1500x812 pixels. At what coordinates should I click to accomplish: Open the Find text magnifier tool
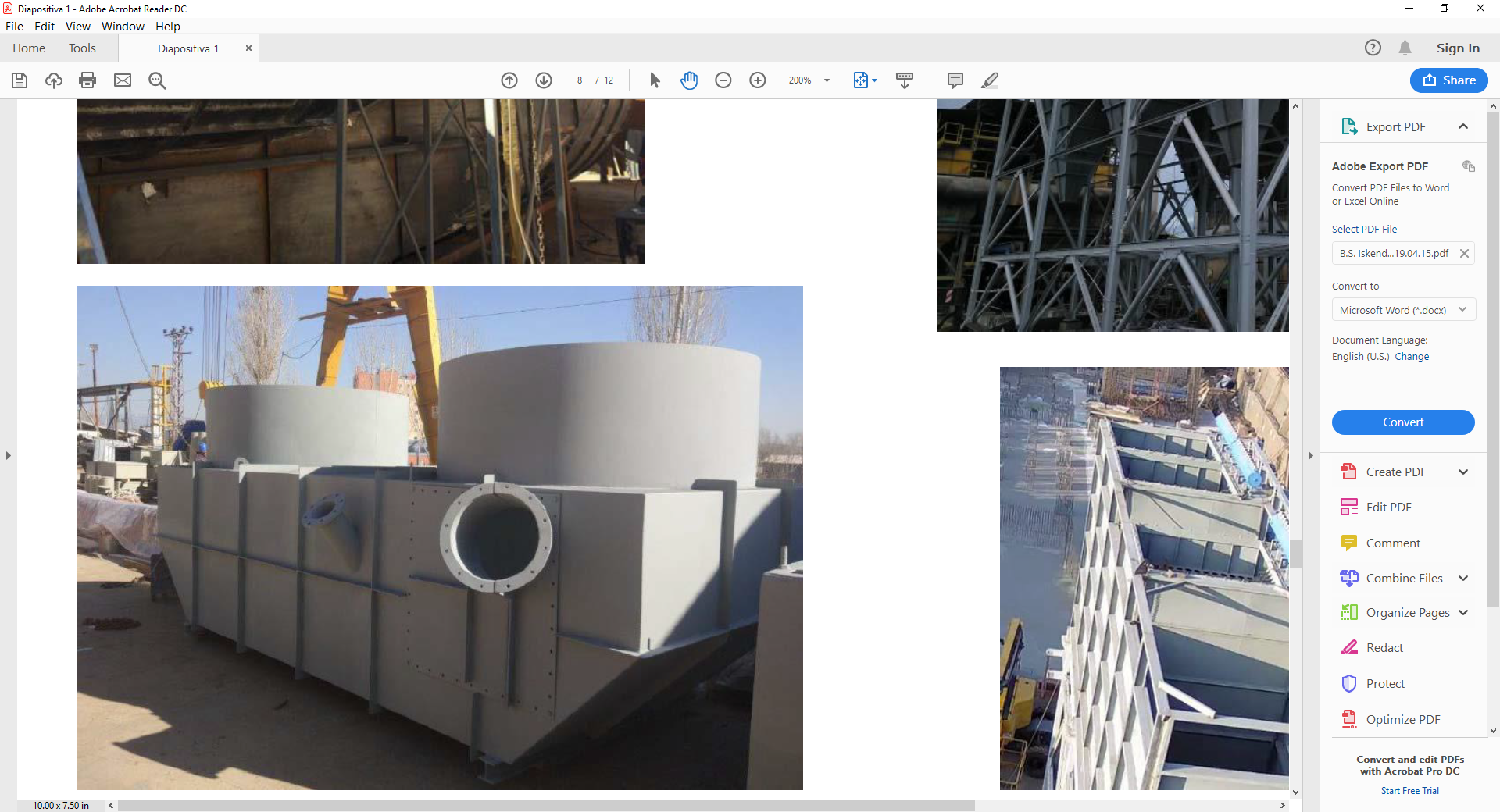[157, 80]
